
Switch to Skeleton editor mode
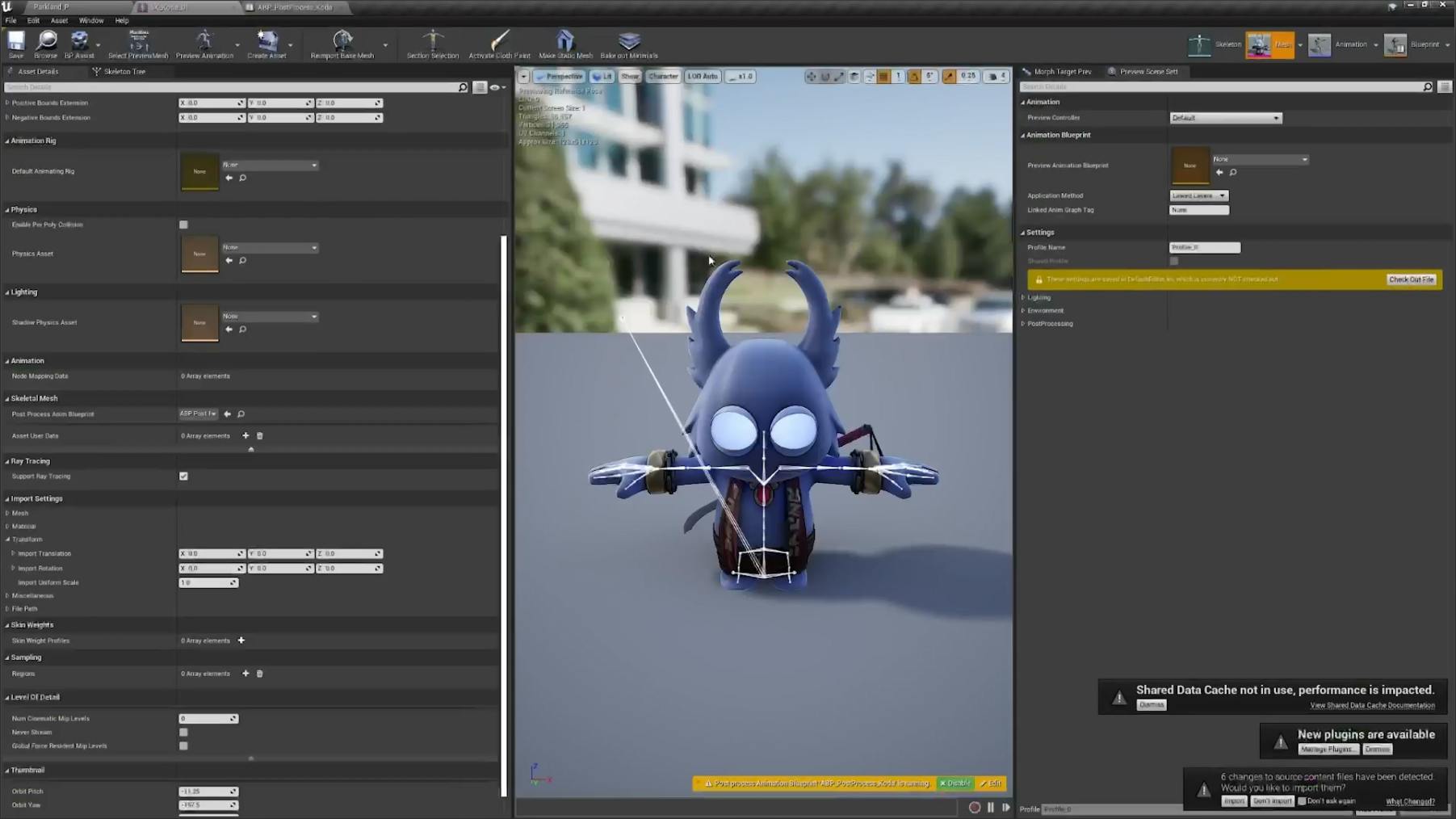[1215, 44]
